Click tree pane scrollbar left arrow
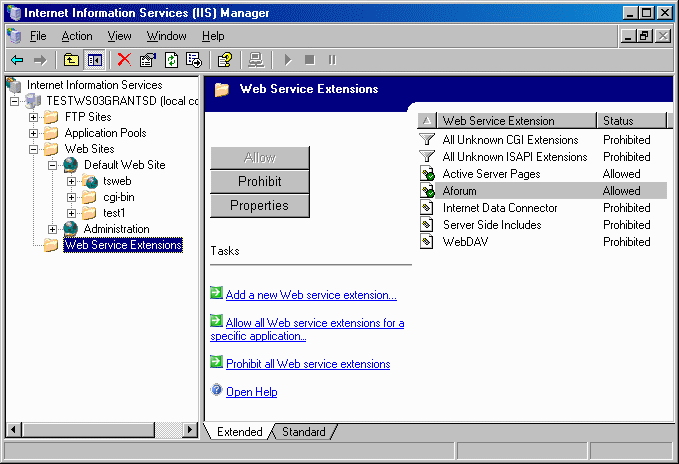This screenshot has height=464, width=679. tap(13, 430)
